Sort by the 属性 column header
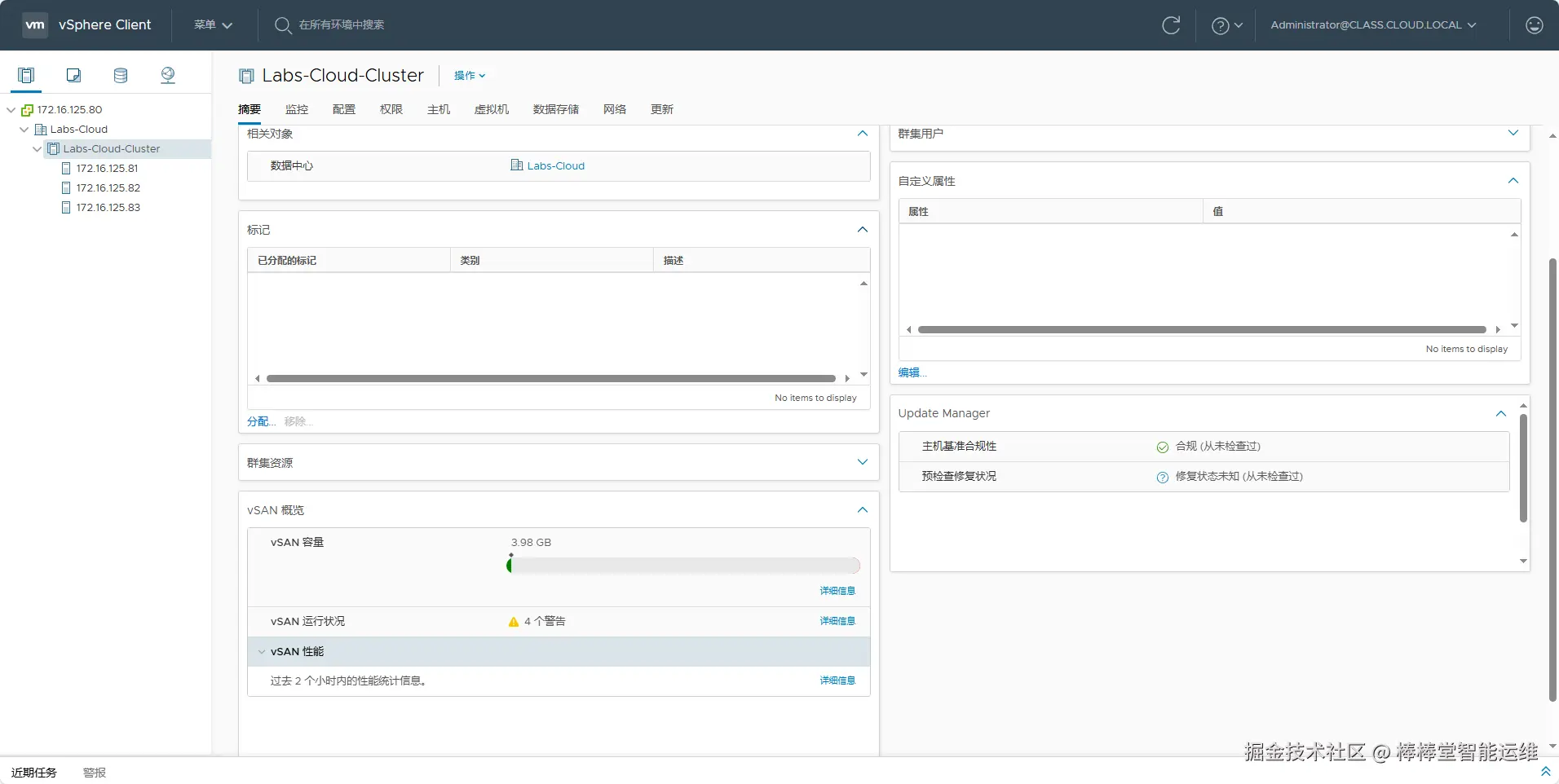This screenshot has width=1559, height=784. (x=1051, y=212)
